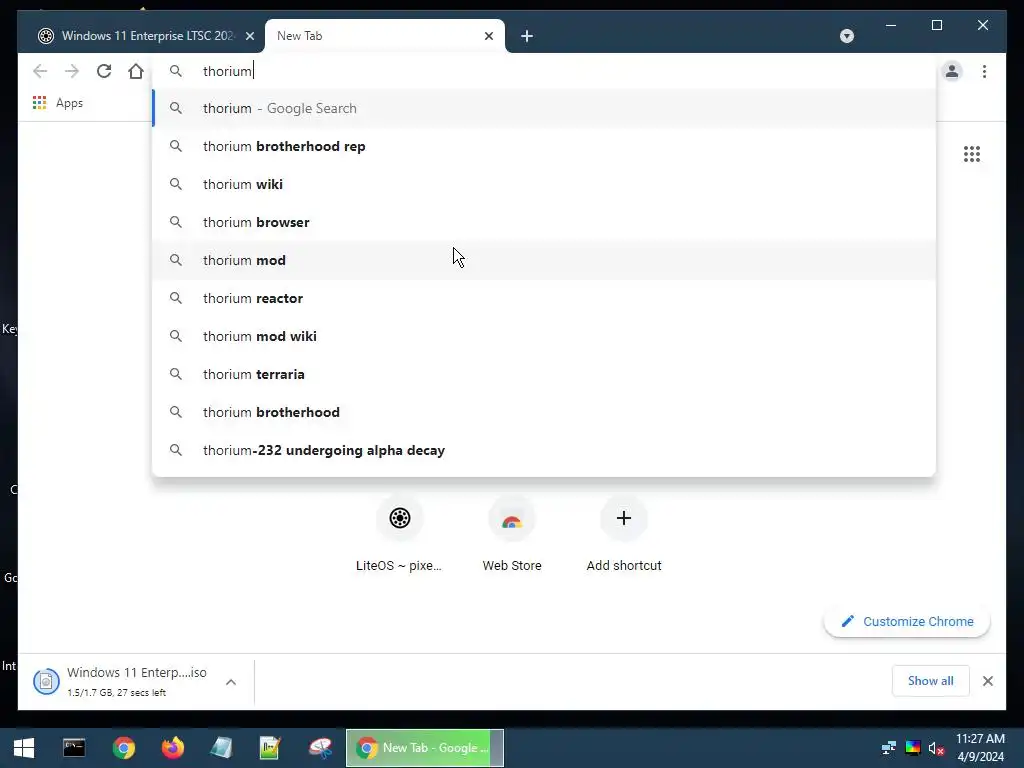Image resolution: width=1024 pixels, height=768 pixels.
Task: Open the colorful display tray icon
Action: pyautogui.click(x=912, y=748)
